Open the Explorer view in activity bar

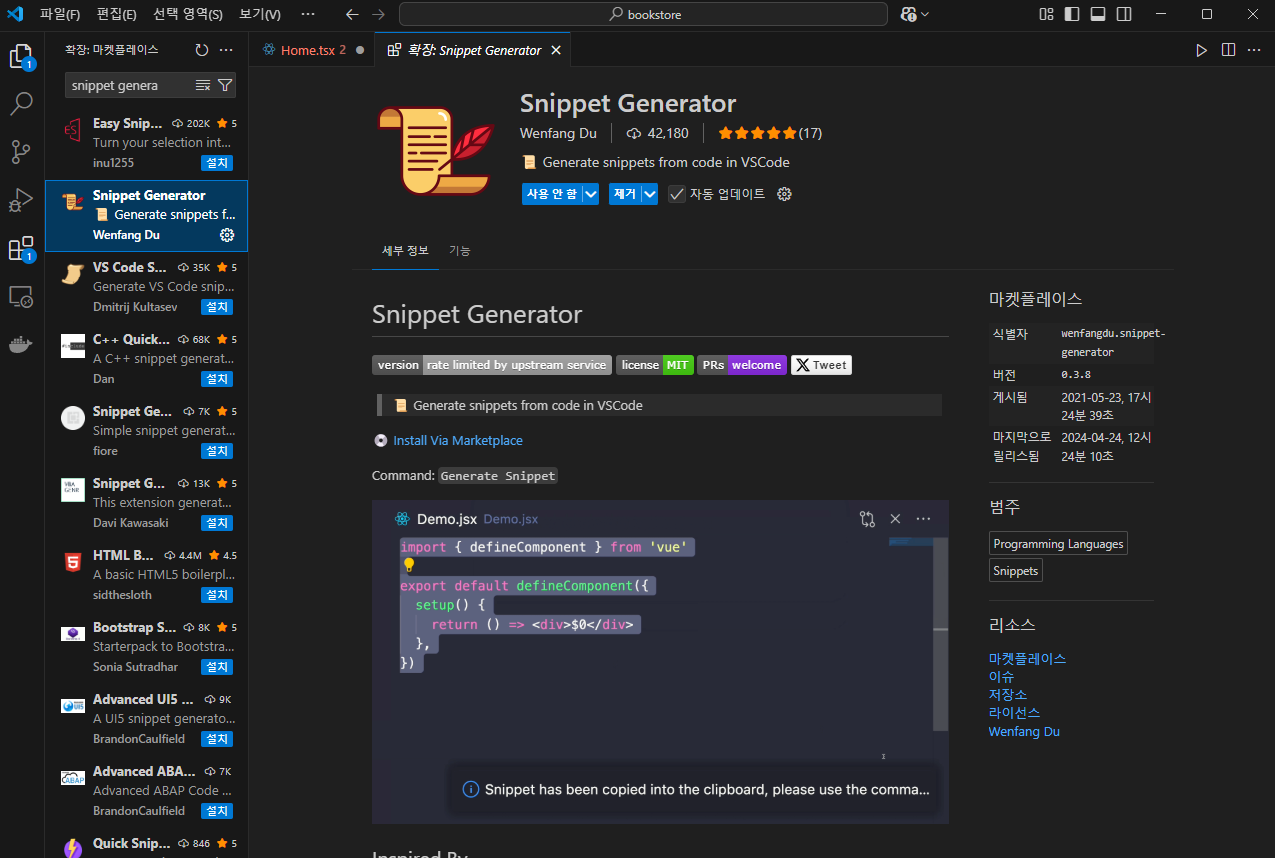pyautogui.click(x=21, y=57)
